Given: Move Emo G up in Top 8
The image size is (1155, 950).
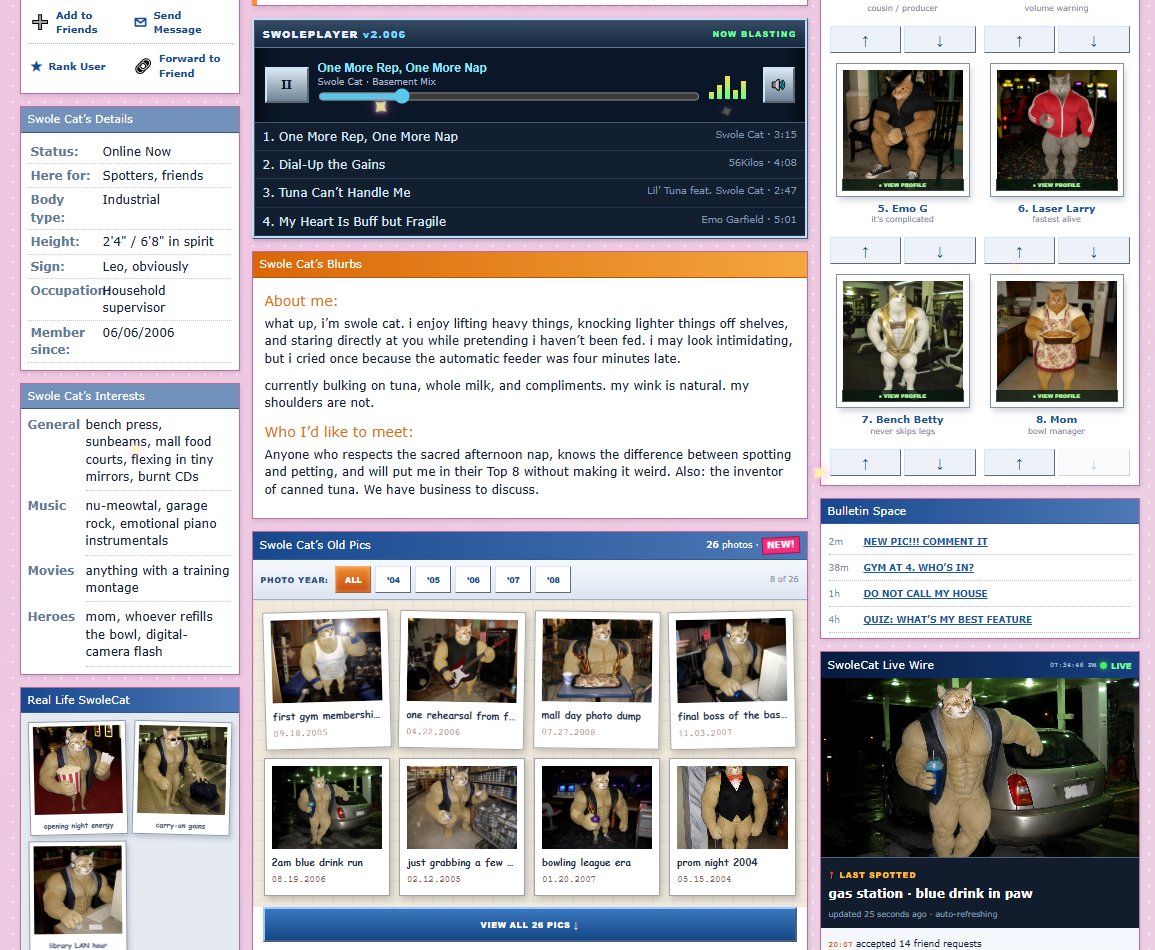Looking at the screenshot, I should tap(865, 250).
